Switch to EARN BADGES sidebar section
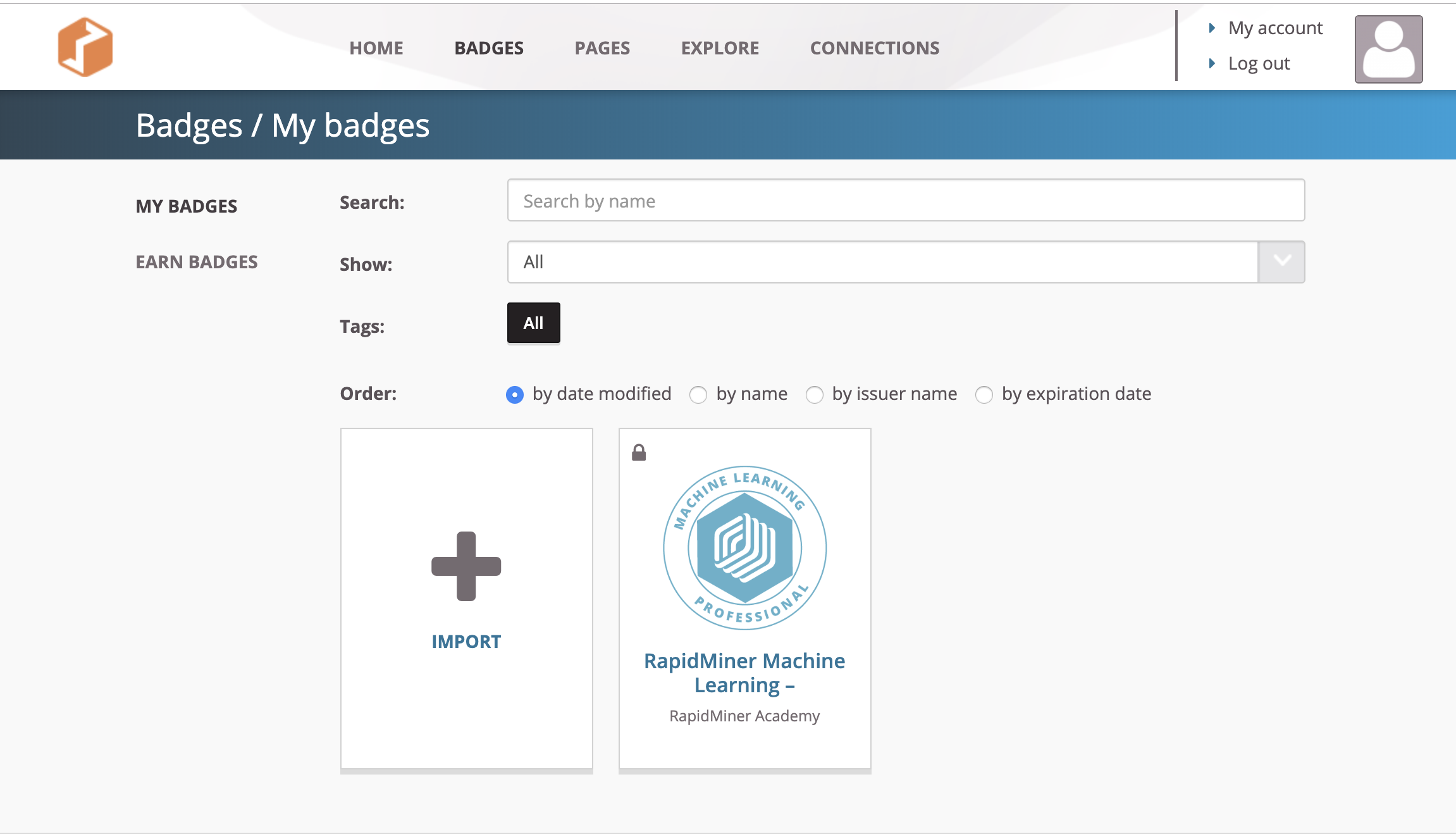 197,262
